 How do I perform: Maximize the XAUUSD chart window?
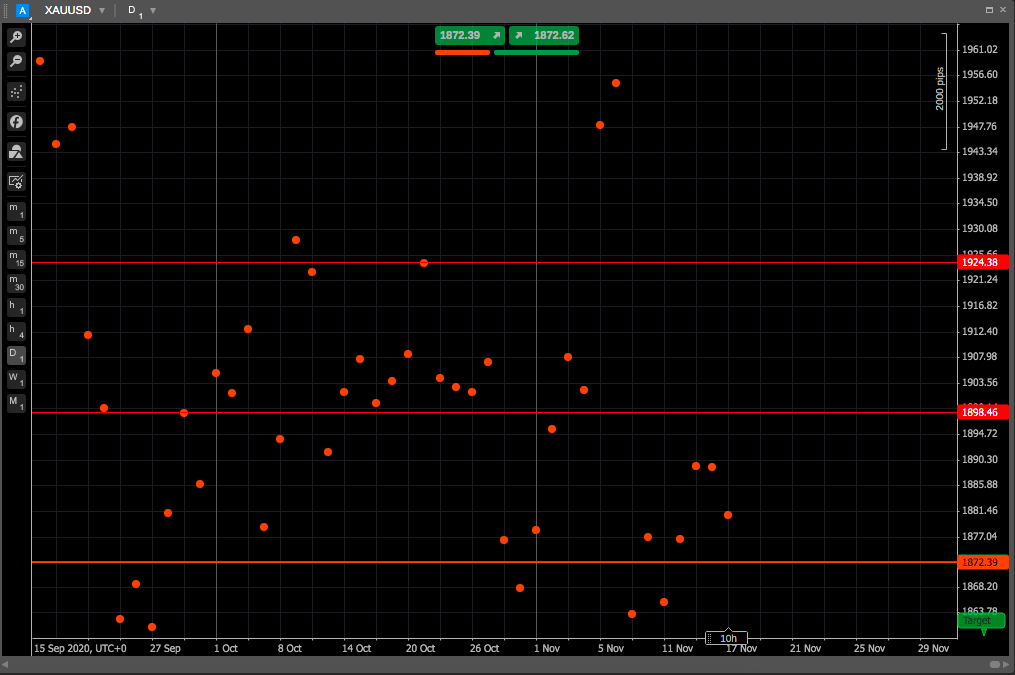[989, 10]
